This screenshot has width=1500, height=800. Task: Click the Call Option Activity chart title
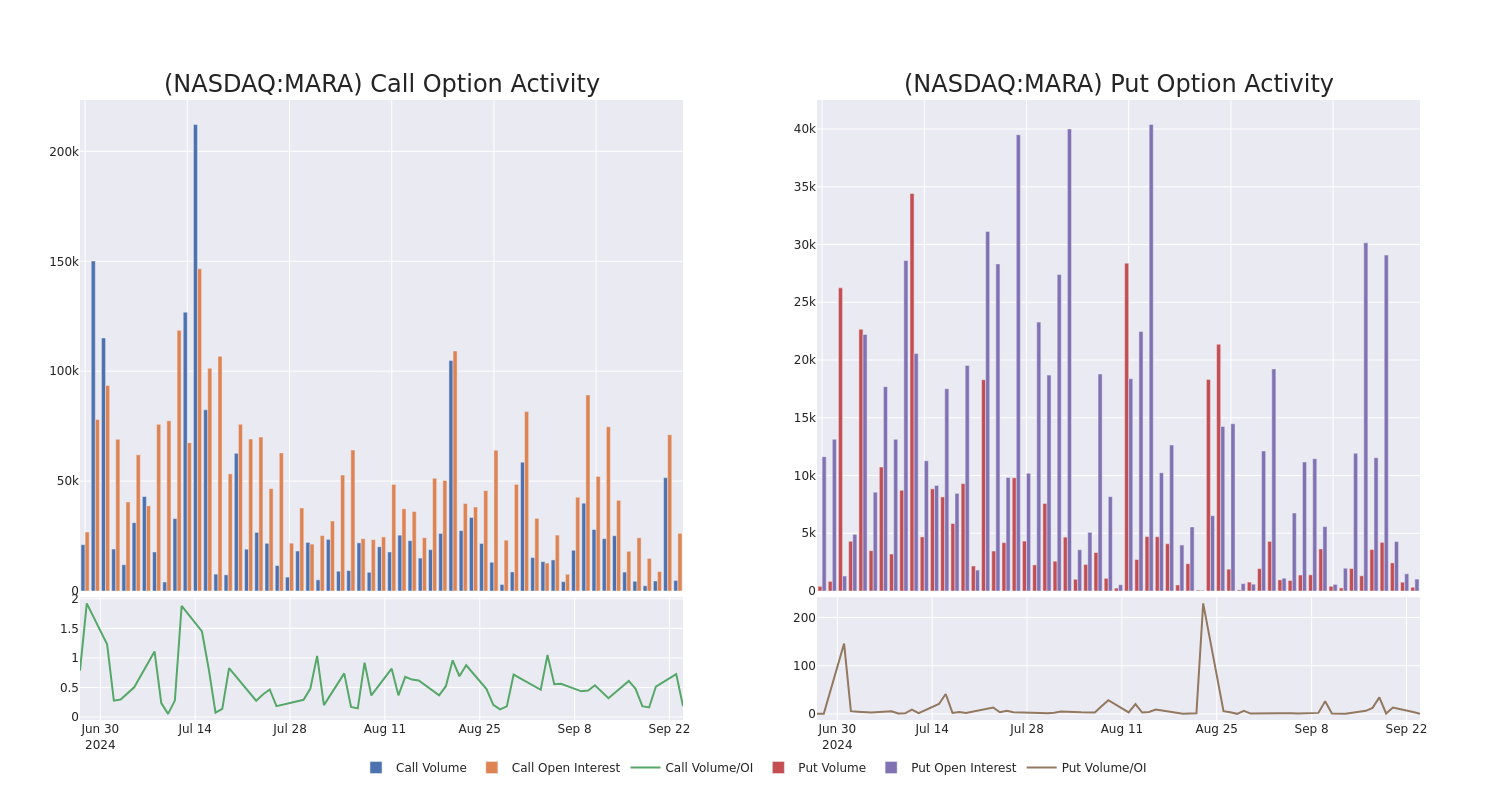[382, 84]
